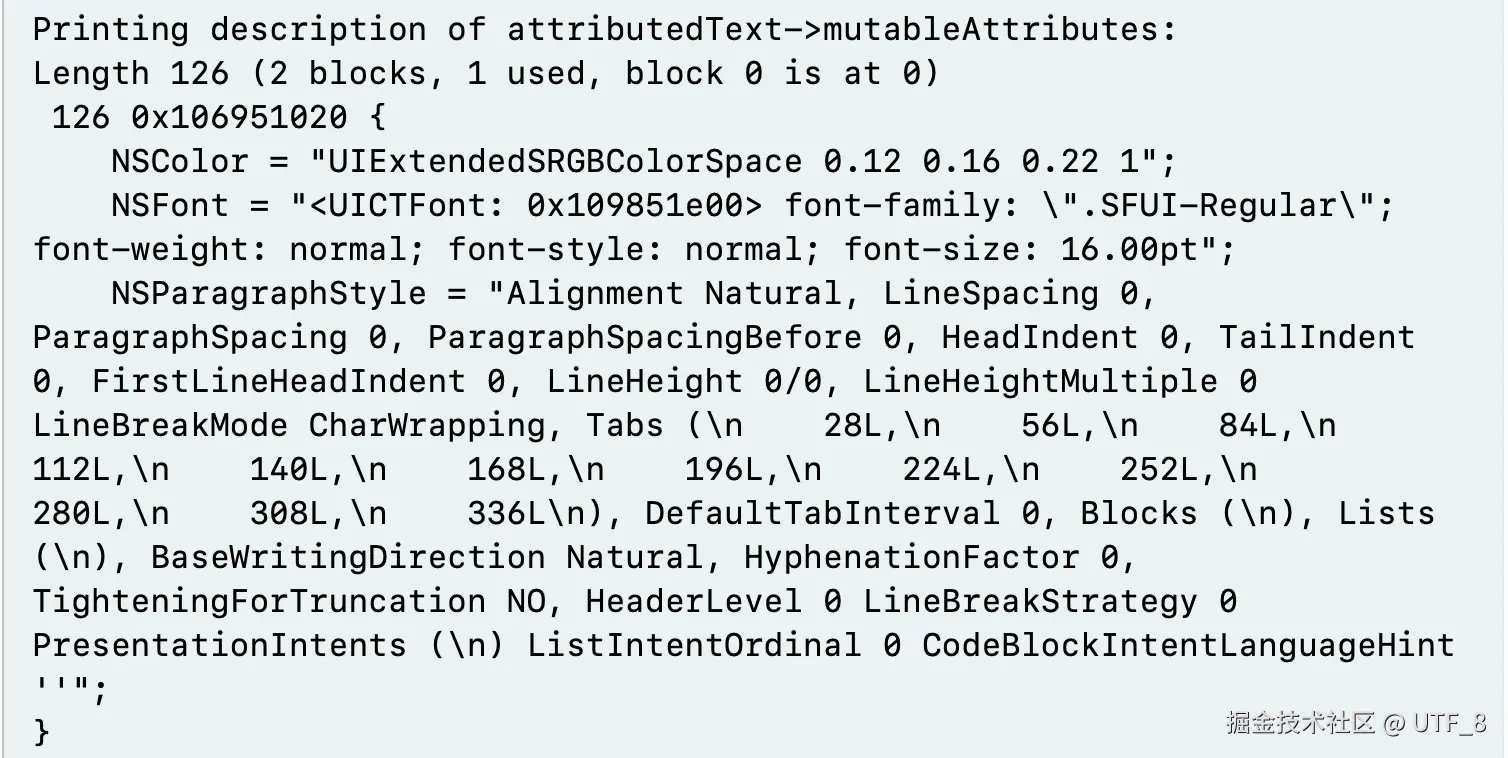
Task: Click the NSFont key
Action: click(170, 205)
